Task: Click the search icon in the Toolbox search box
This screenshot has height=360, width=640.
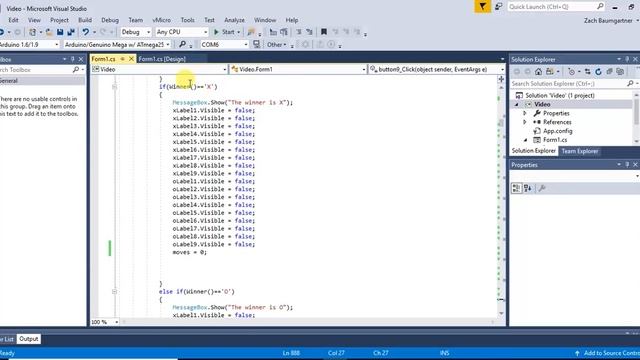Action: [76, 70]
